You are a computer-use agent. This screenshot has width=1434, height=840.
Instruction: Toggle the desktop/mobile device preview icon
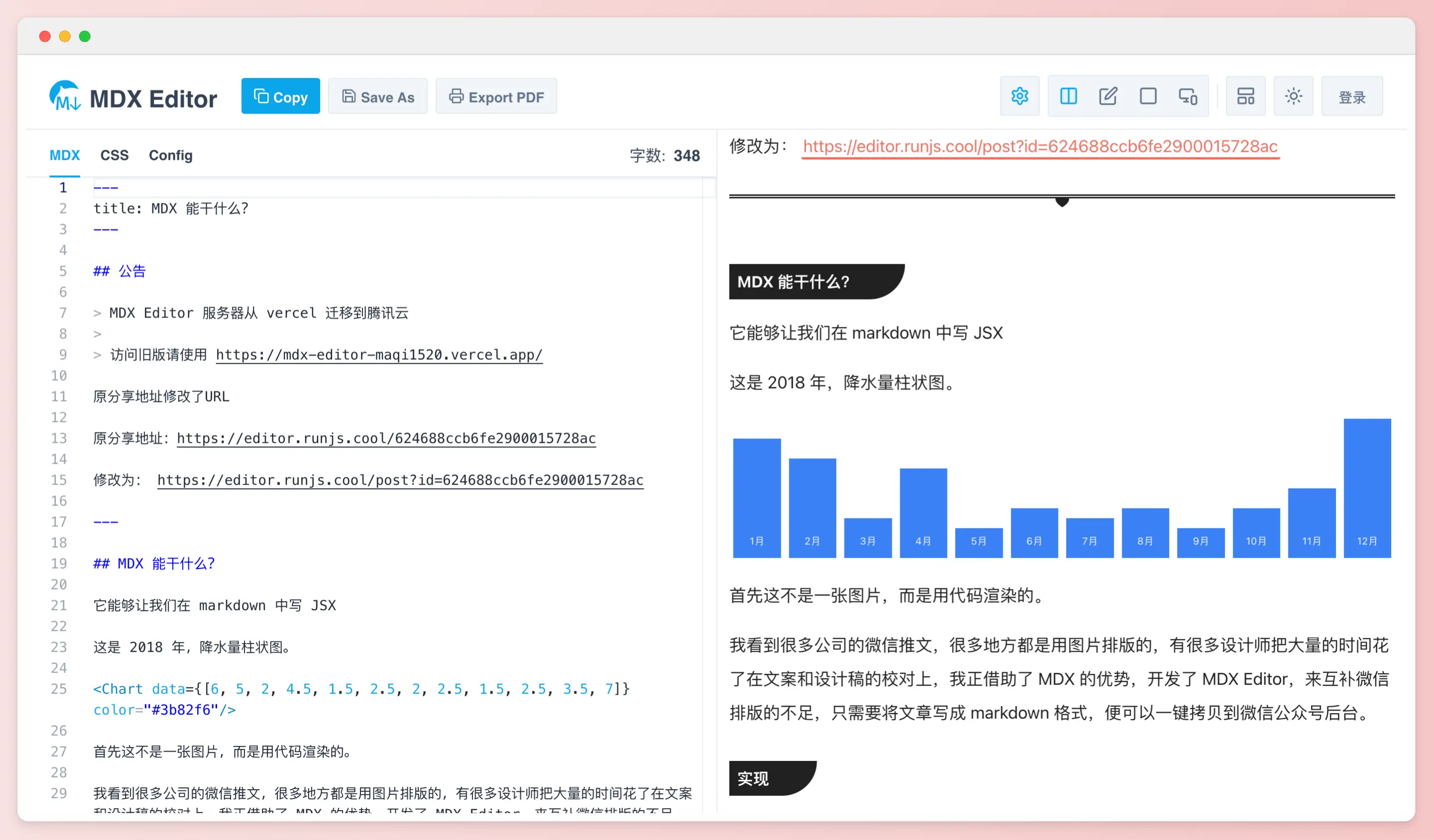[x=1188, y=96]
